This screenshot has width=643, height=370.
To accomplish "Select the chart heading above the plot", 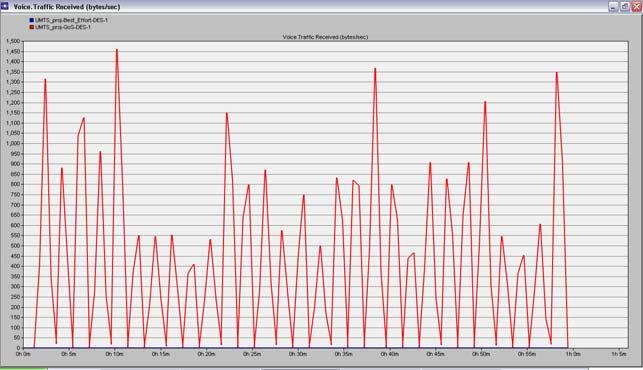I will (325, 37).
